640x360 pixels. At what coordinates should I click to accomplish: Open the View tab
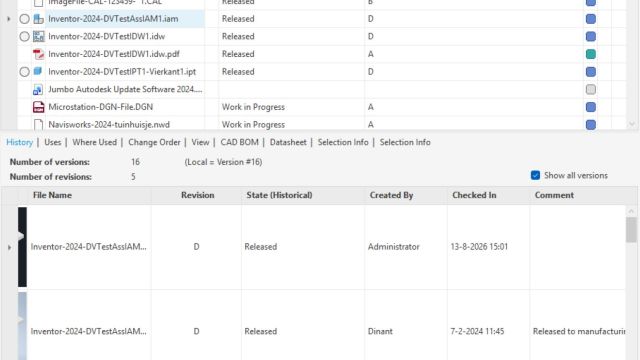click(x=200, y=142)
